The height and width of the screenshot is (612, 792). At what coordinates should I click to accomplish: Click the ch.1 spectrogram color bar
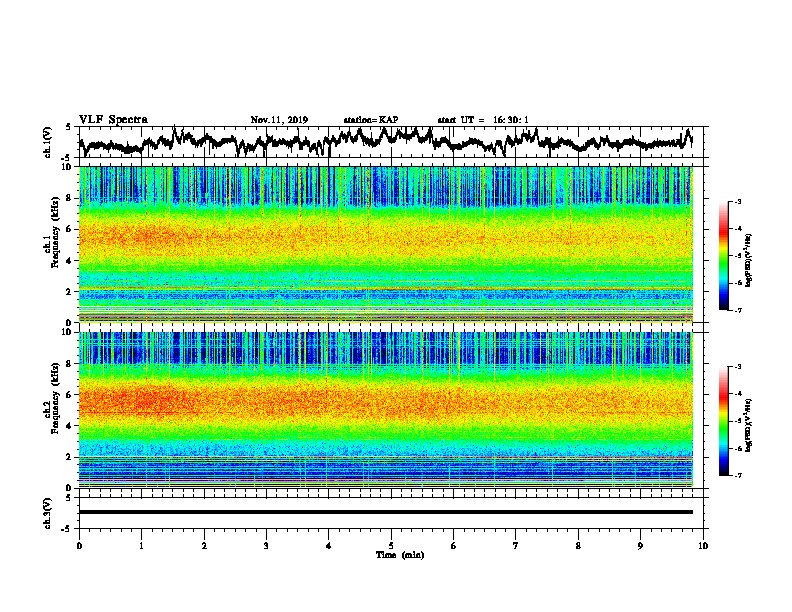tap(724, 256)
